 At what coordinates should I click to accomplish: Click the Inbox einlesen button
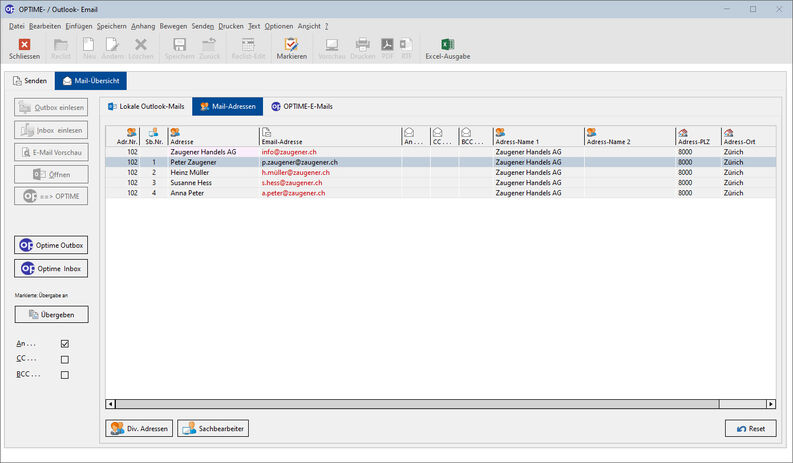[x=51, y=130]
